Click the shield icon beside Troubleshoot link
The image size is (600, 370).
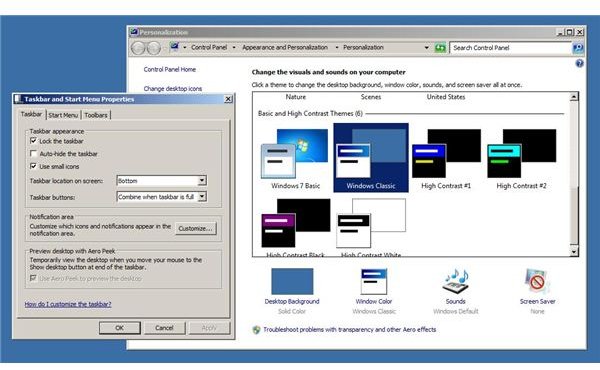coord(256,330)
